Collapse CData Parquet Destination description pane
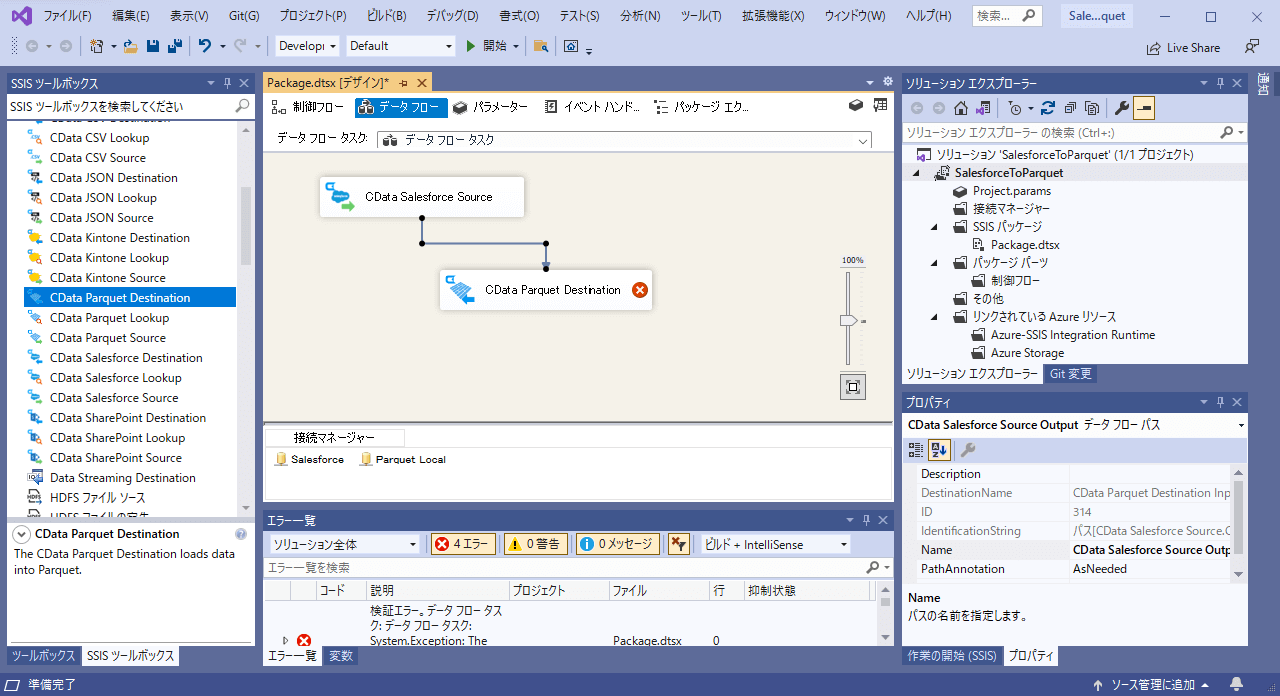Viewport: 1280px width, 696px height. [21, 534]
